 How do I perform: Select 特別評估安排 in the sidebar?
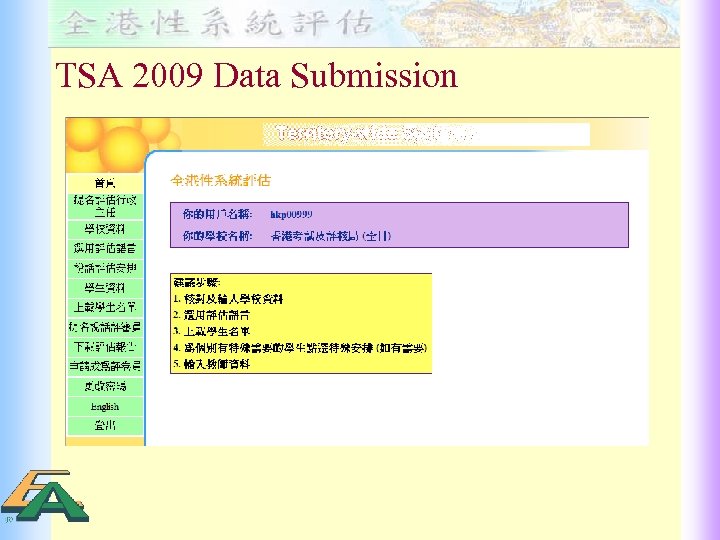(105, 268)
